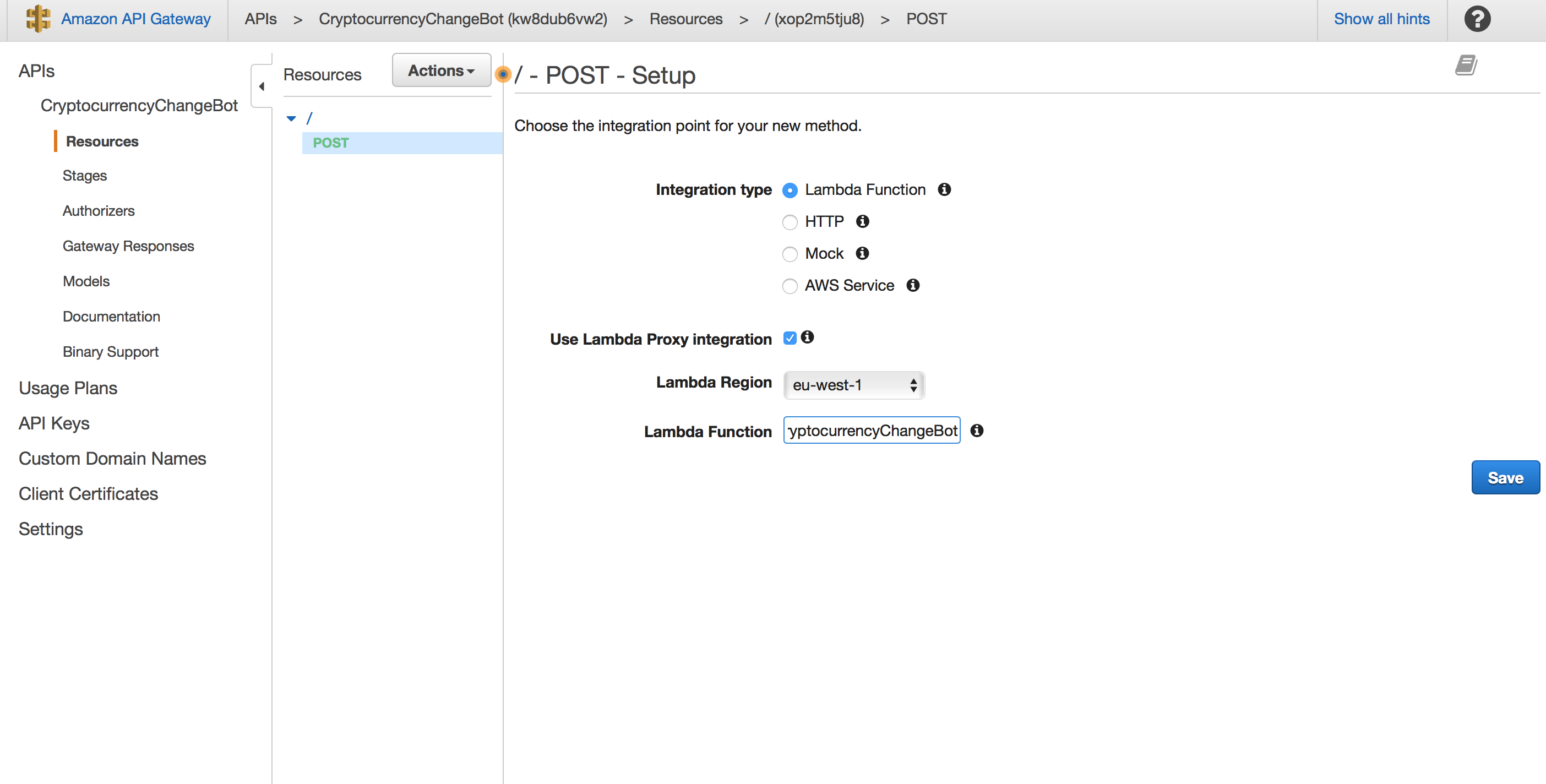Open Binary Support in sidebar
Viewport: 1546px width, 784px height.
111,352
